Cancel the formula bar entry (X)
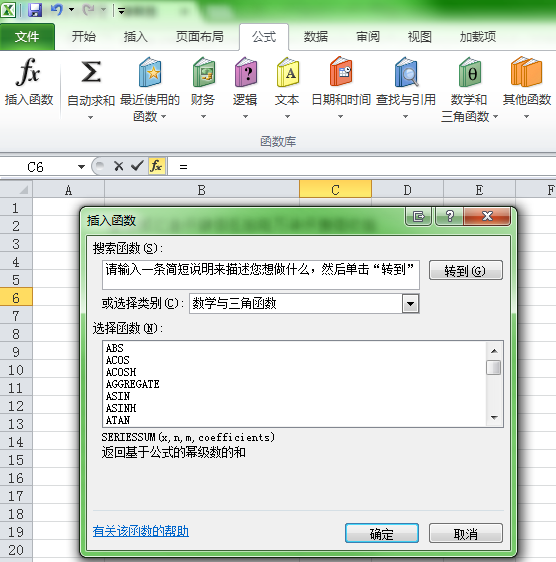This screenshot has width=556, height=562. pos(119,166)
